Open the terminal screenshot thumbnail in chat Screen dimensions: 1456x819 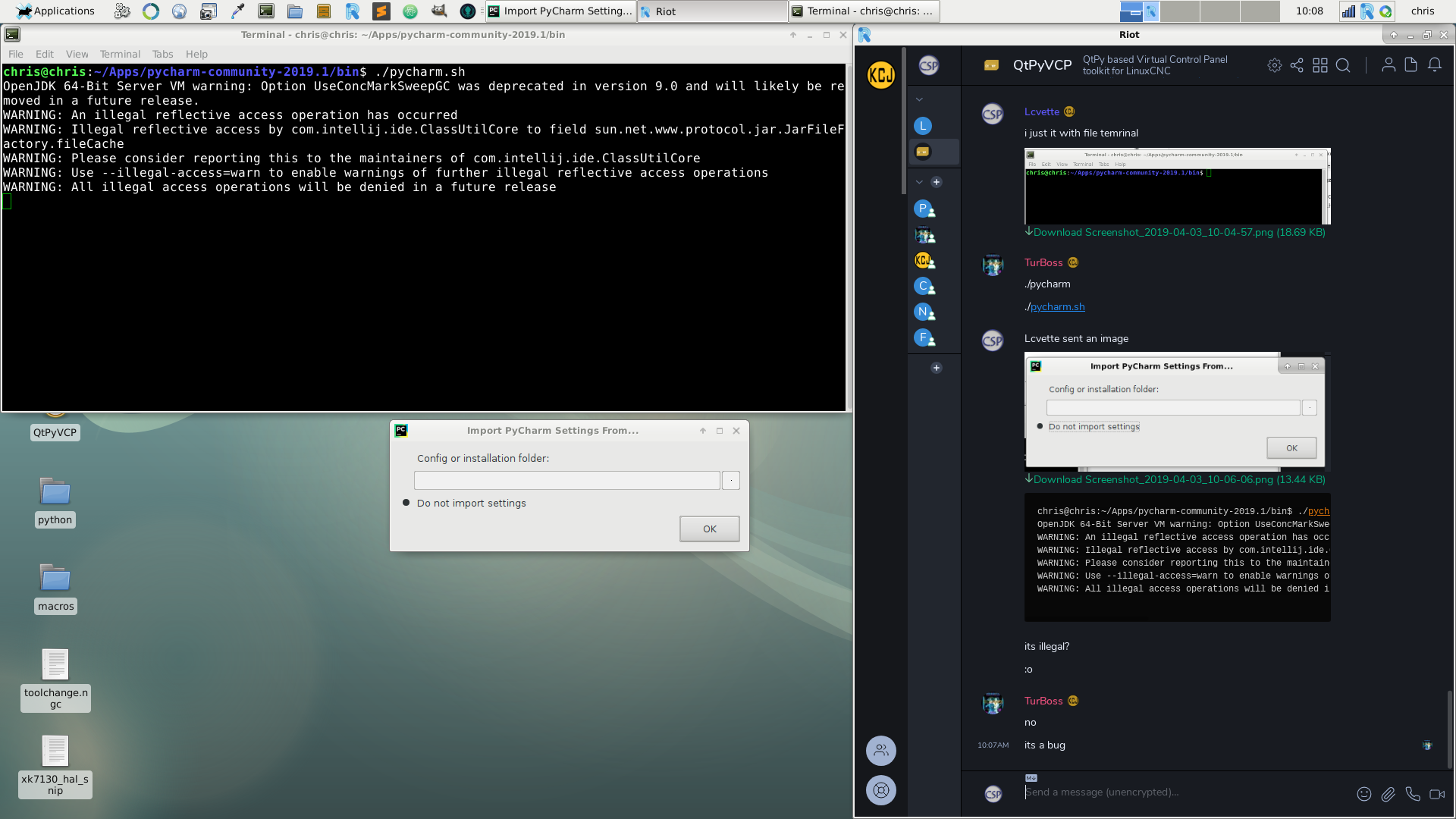(1177, 187)
